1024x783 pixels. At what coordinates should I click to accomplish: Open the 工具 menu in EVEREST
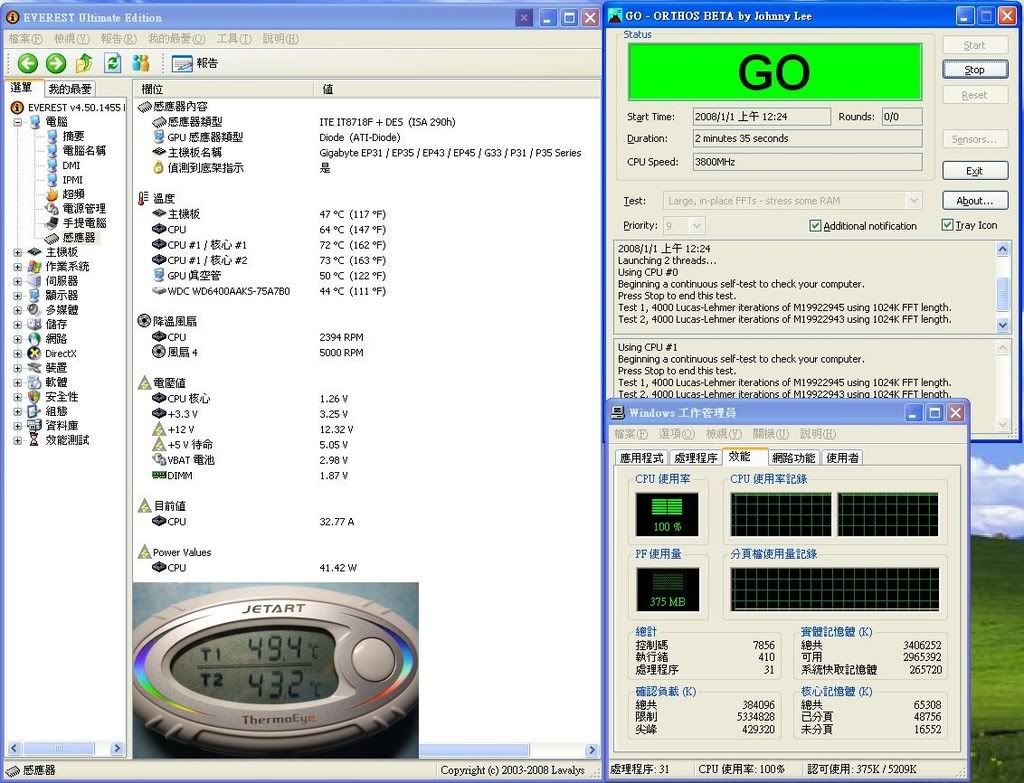234,39
